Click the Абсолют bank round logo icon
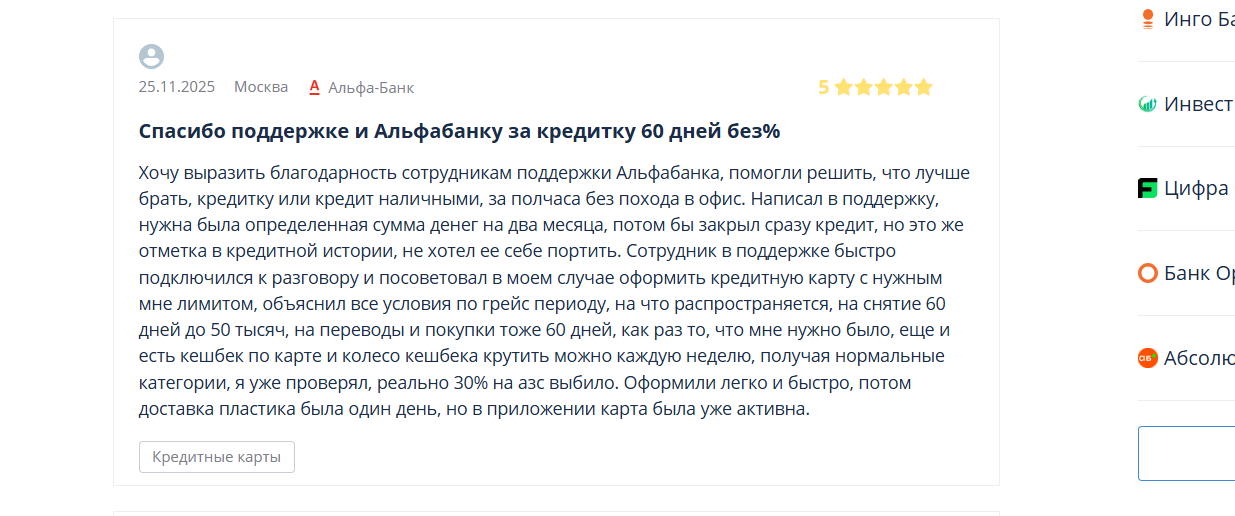 [x=1148, y=358]
